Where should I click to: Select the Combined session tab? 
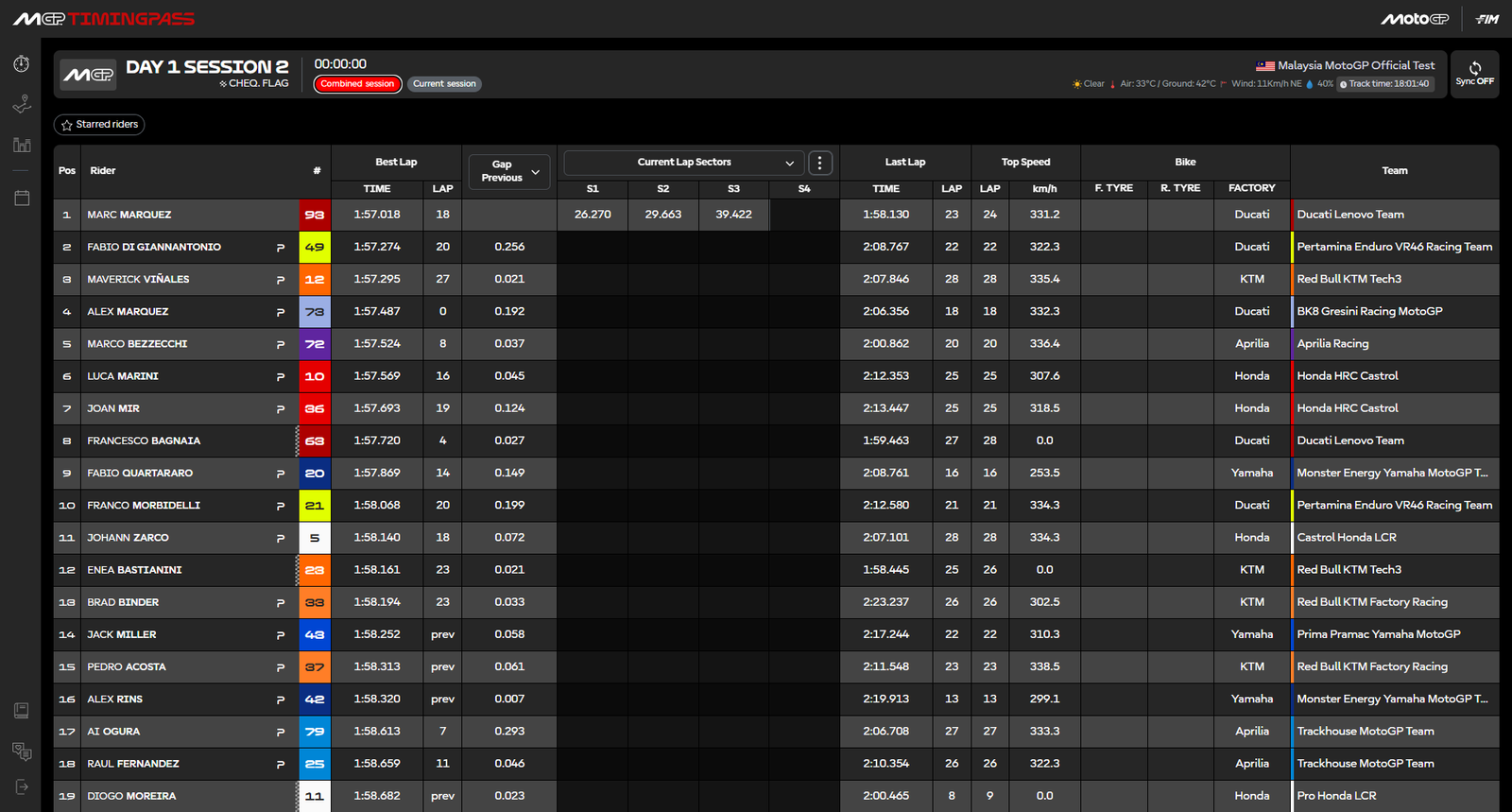357,84
